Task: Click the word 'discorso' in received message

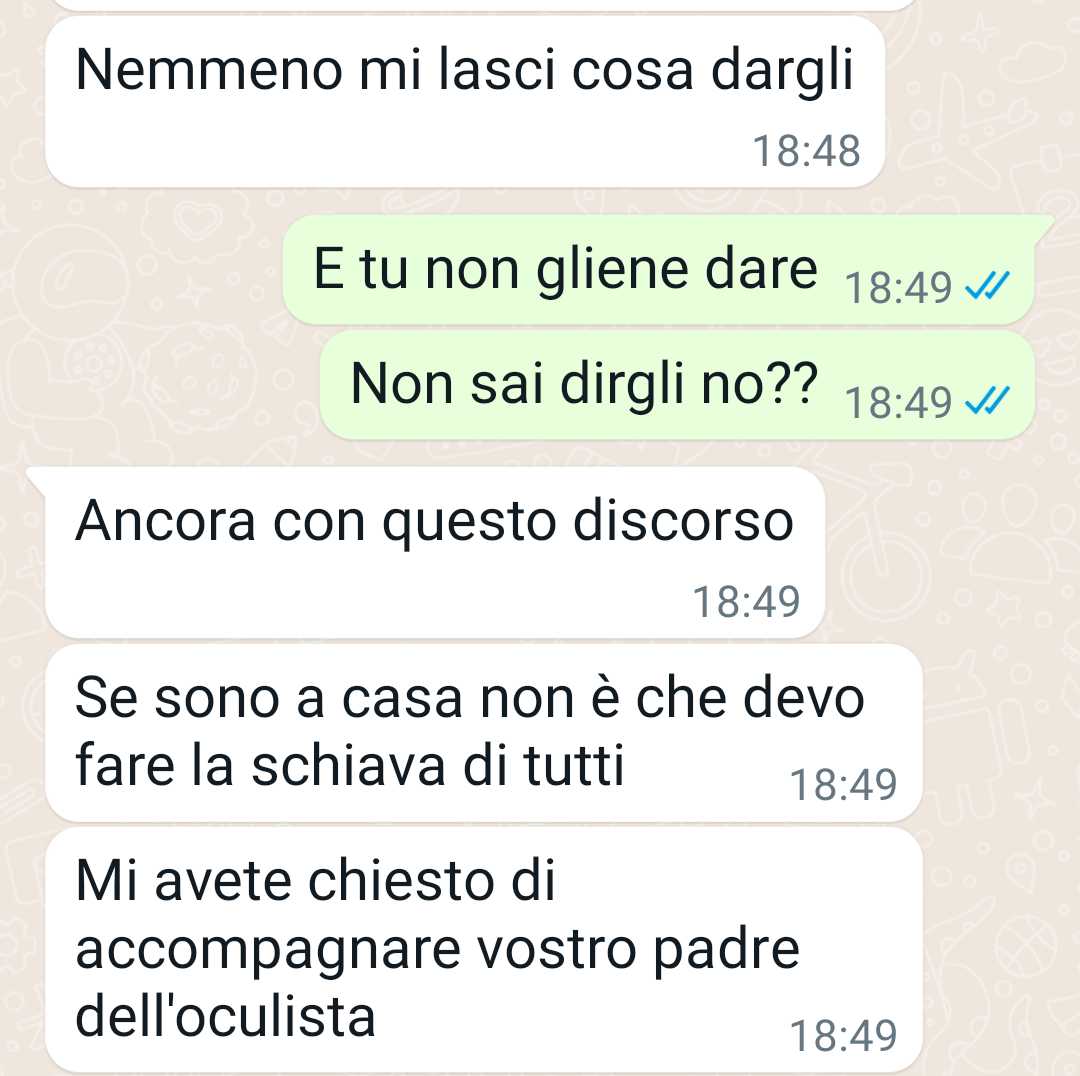Action: pyautogui.click(x=683, y=521)
